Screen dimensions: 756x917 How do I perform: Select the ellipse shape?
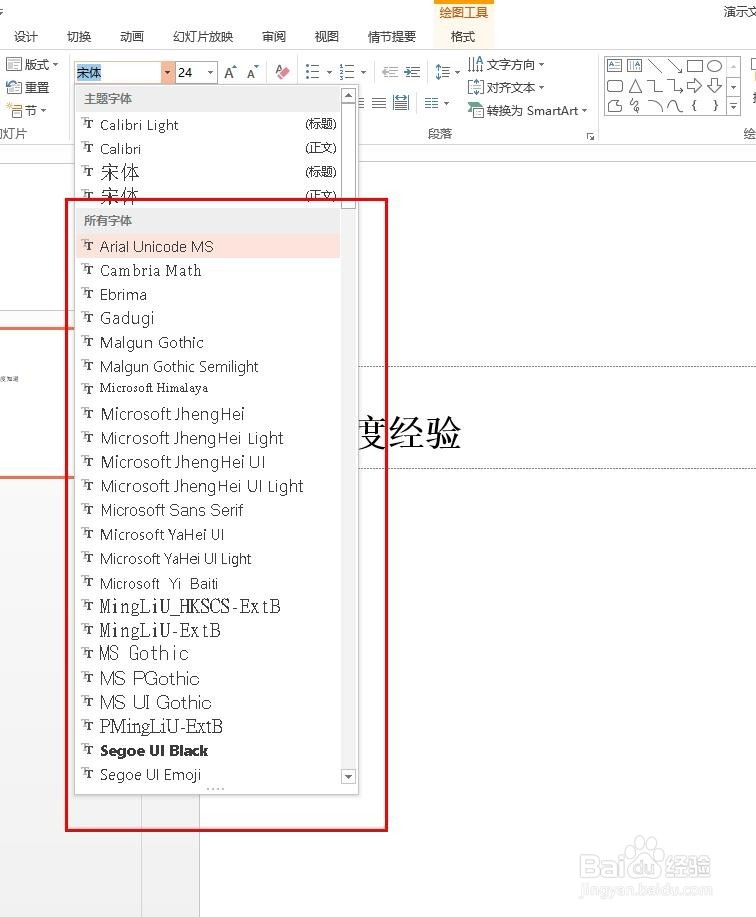pyautogui.click(x=714, y=66)
